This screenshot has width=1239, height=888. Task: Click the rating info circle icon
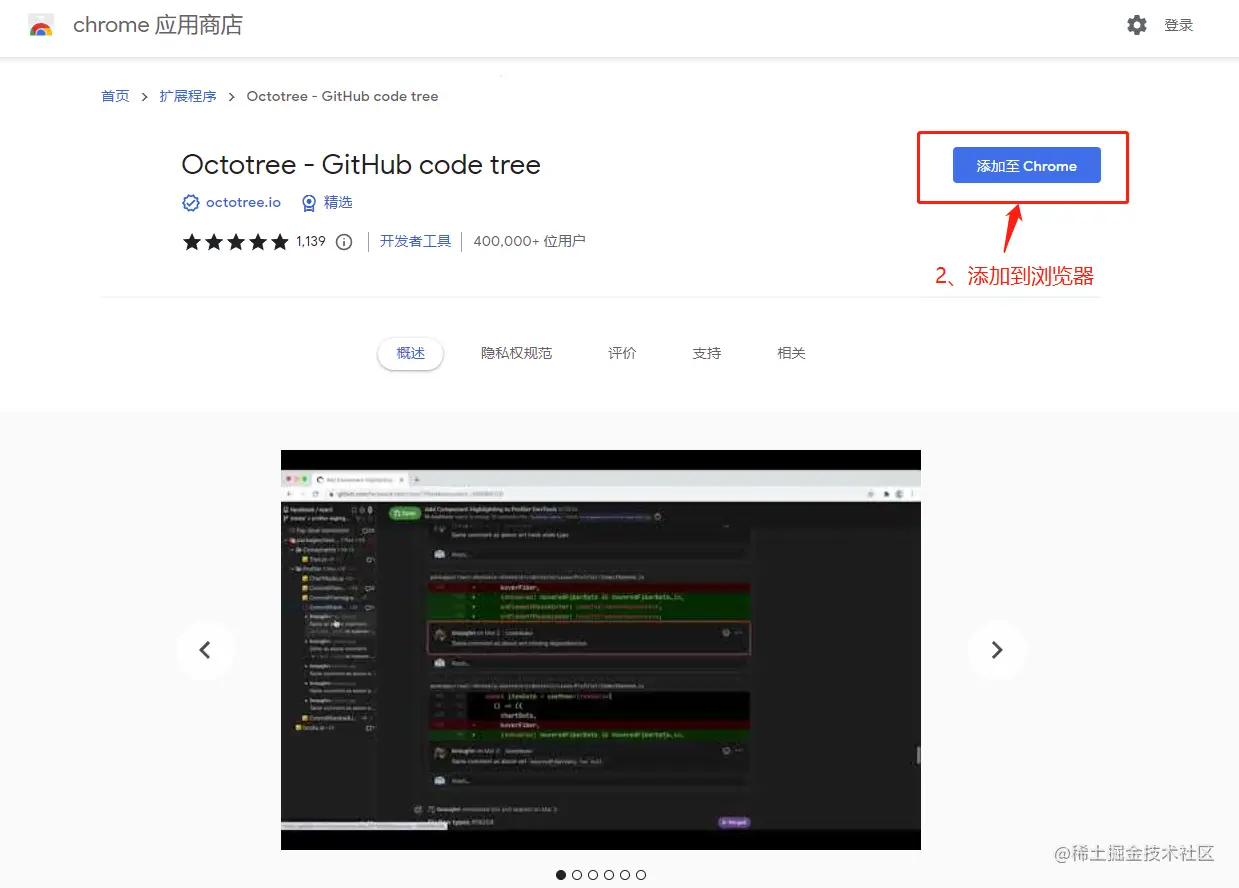click(344, 242)
